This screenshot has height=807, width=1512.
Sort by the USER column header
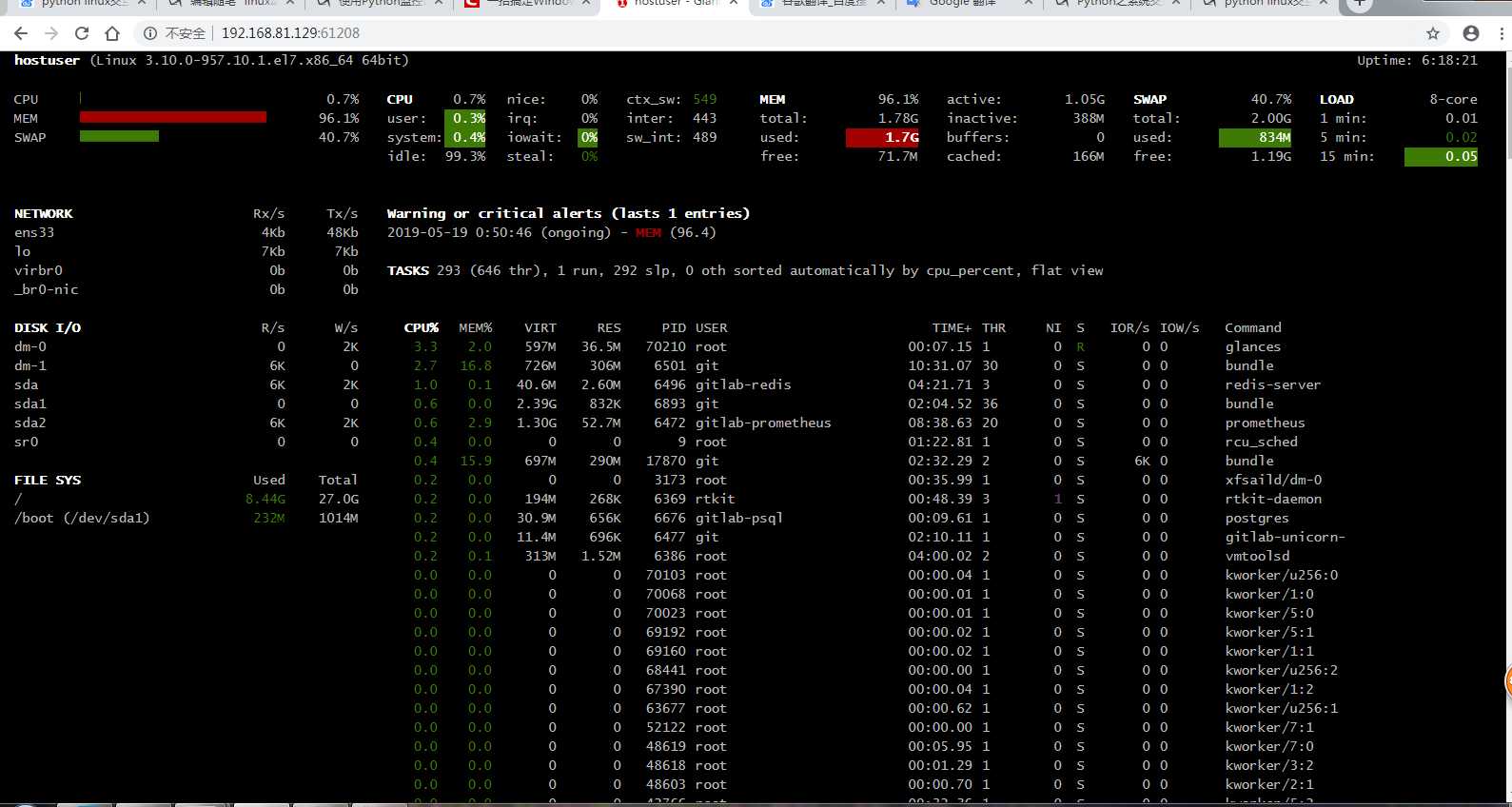coord(711,327)
